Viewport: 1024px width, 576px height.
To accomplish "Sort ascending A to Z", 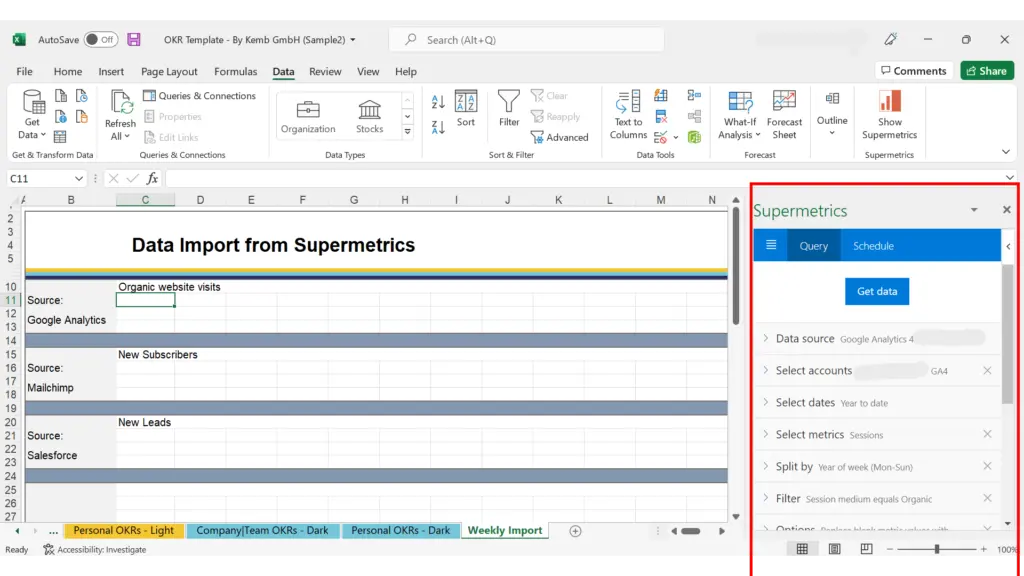I will (x=438, y=101).
